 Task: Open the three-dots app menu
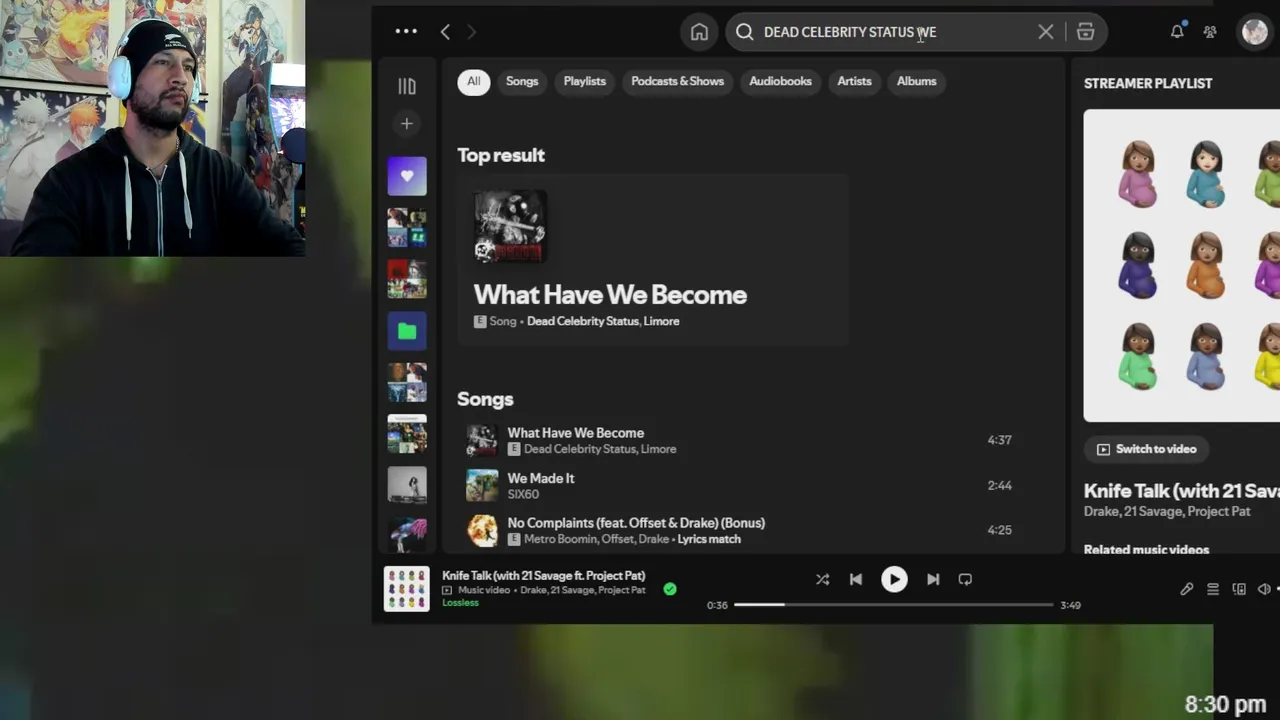pos(406,31)
